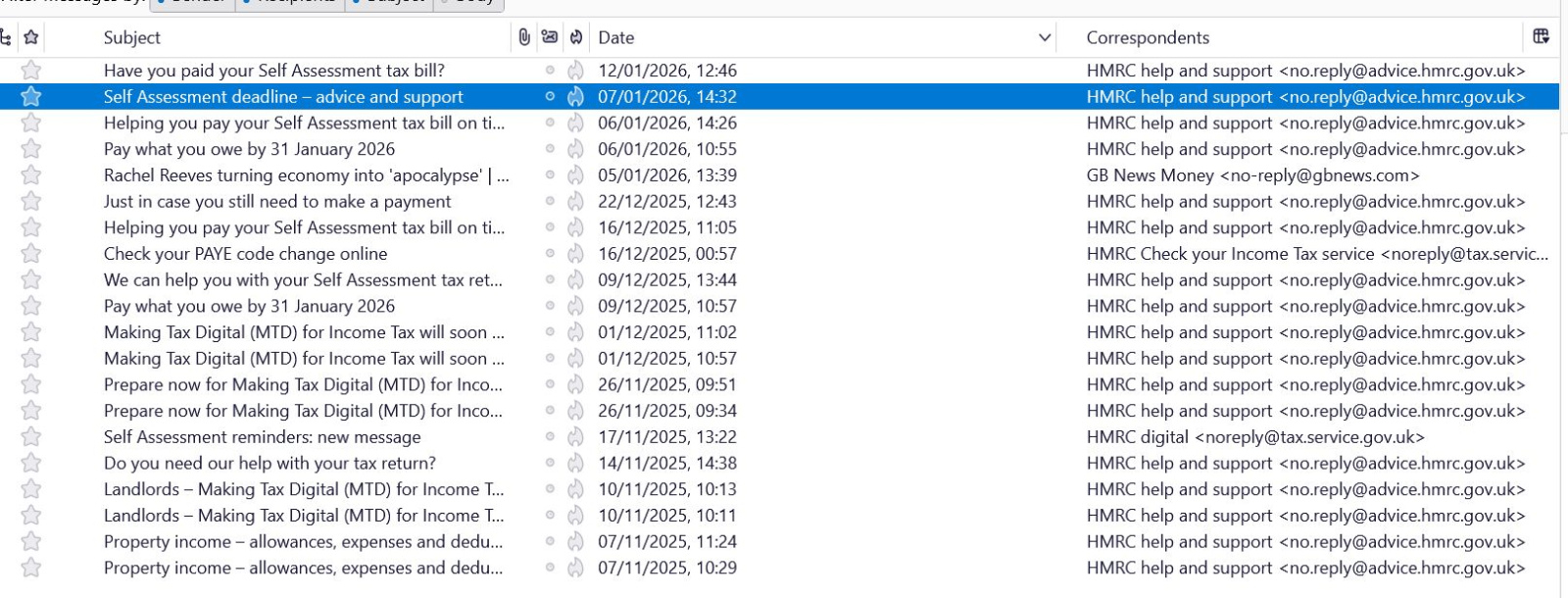Star the GB News 'Rachel Reeves' email
Screen dimensions: 1568x598
click(x=31, y=175)
